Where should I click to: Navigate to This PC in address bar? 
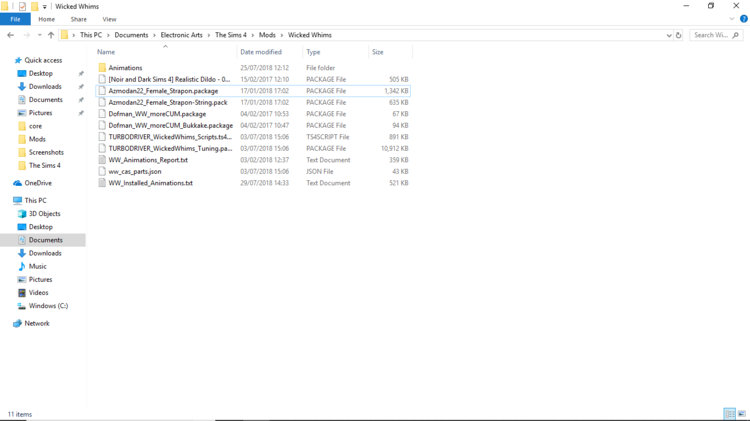tap(91, 35)
